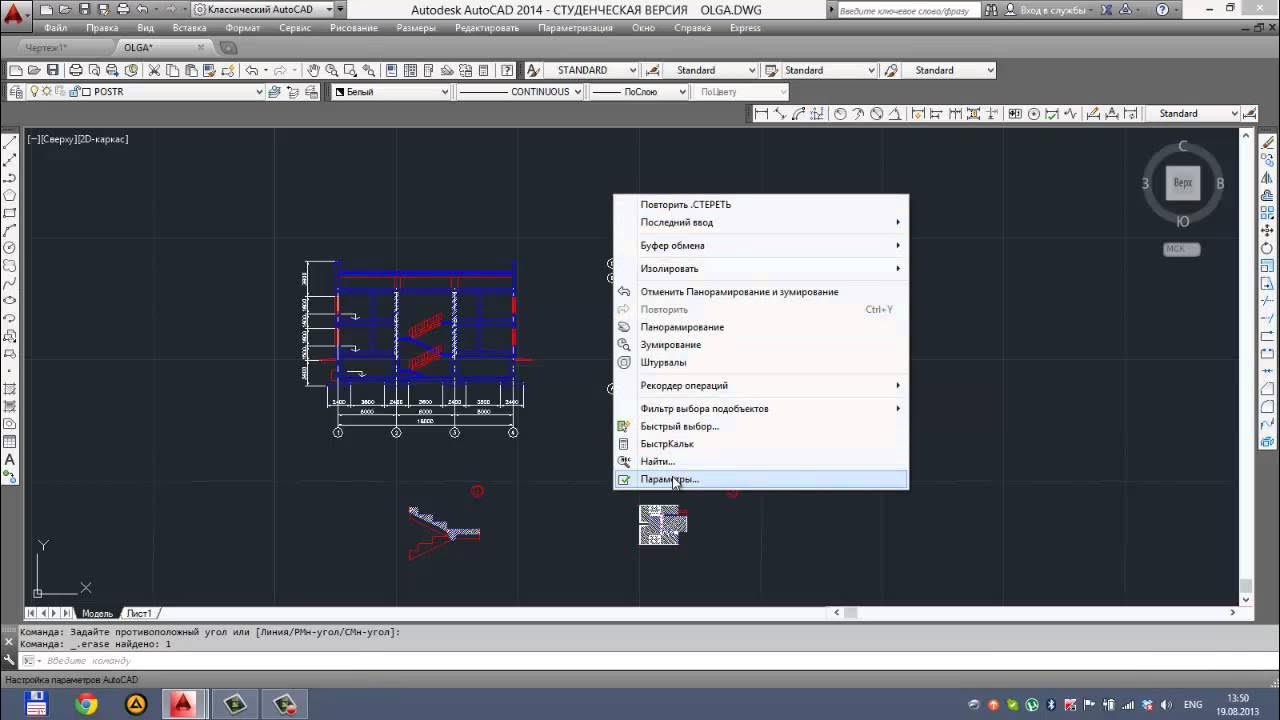Expand the Последний ввод submenu
Screen dimensions: 1280x720
761,222
